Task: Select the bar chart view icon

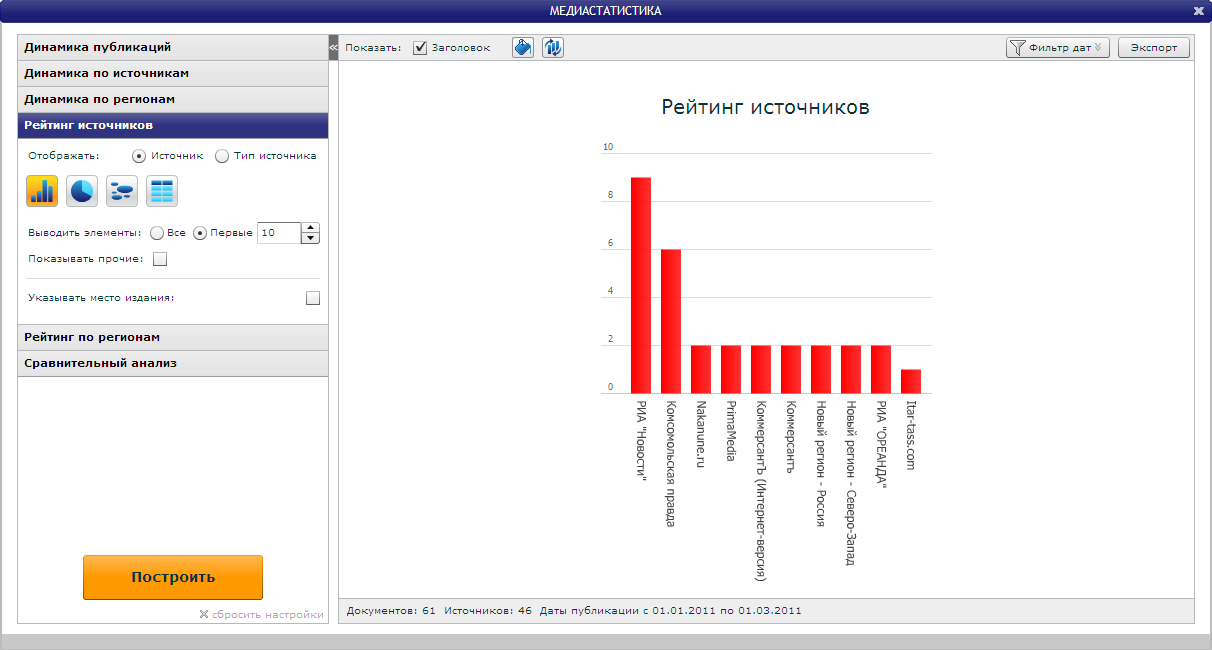Action: (x=42, y=191)
